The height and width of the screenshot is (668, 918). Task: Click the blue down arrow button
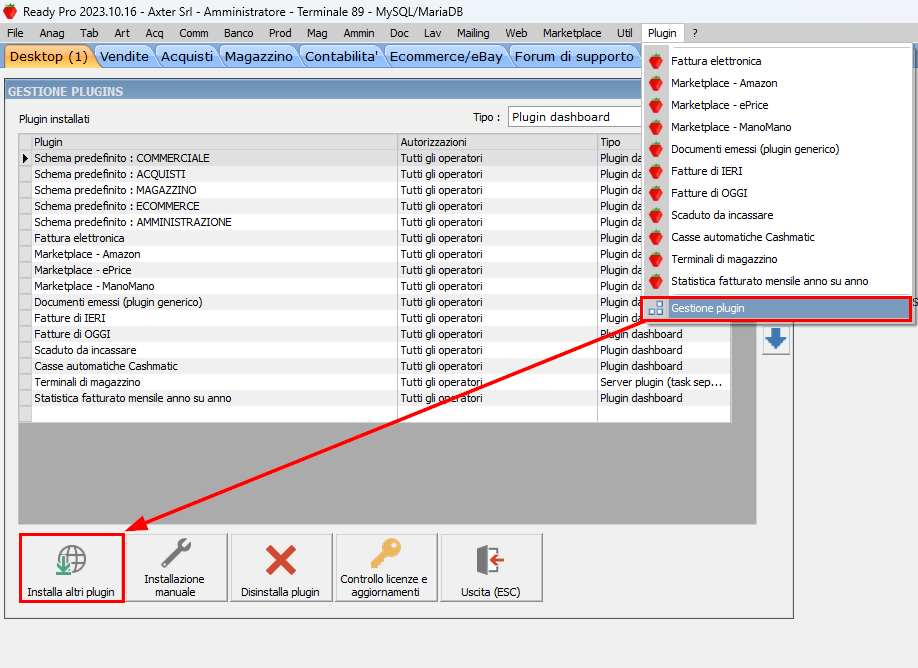(776, 339)
